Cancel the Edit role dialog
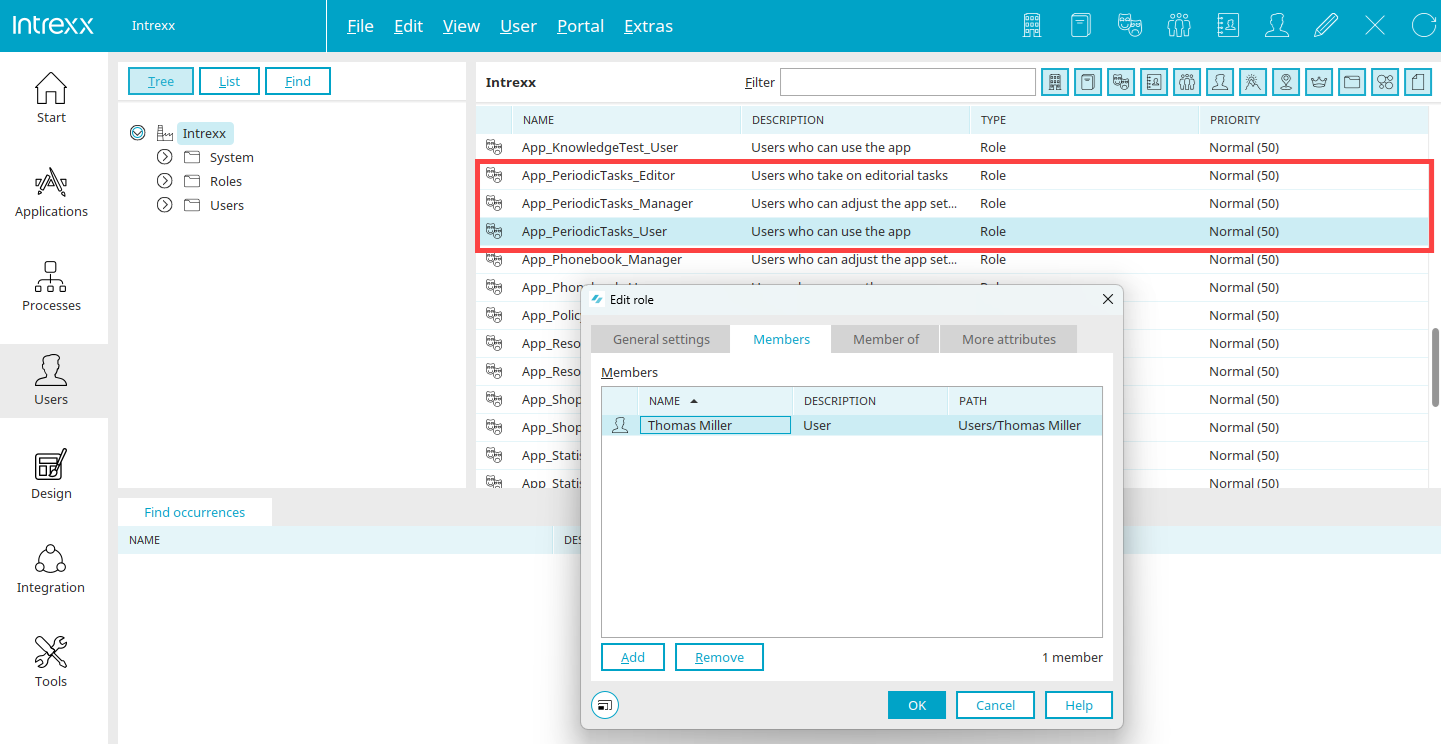The image size is (1441, 744). (995, 705)
